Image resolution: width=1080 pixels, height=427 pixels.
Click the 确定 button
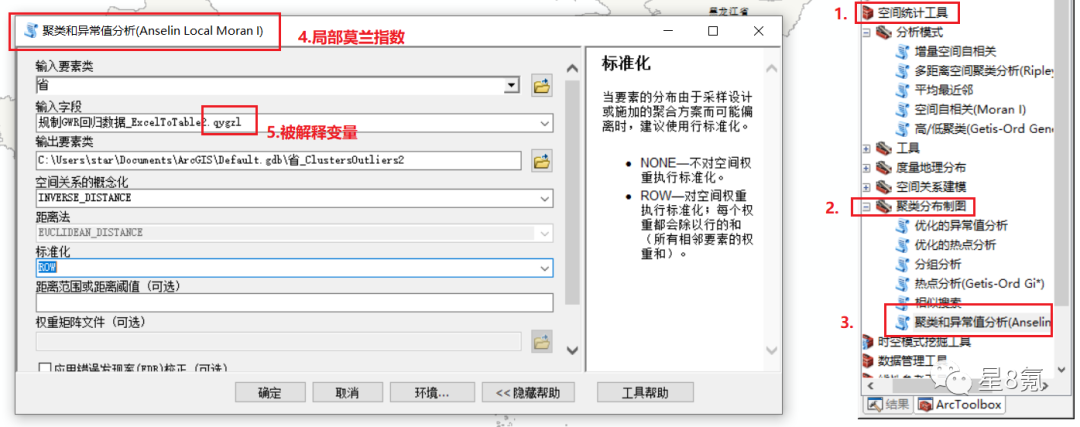270,393
